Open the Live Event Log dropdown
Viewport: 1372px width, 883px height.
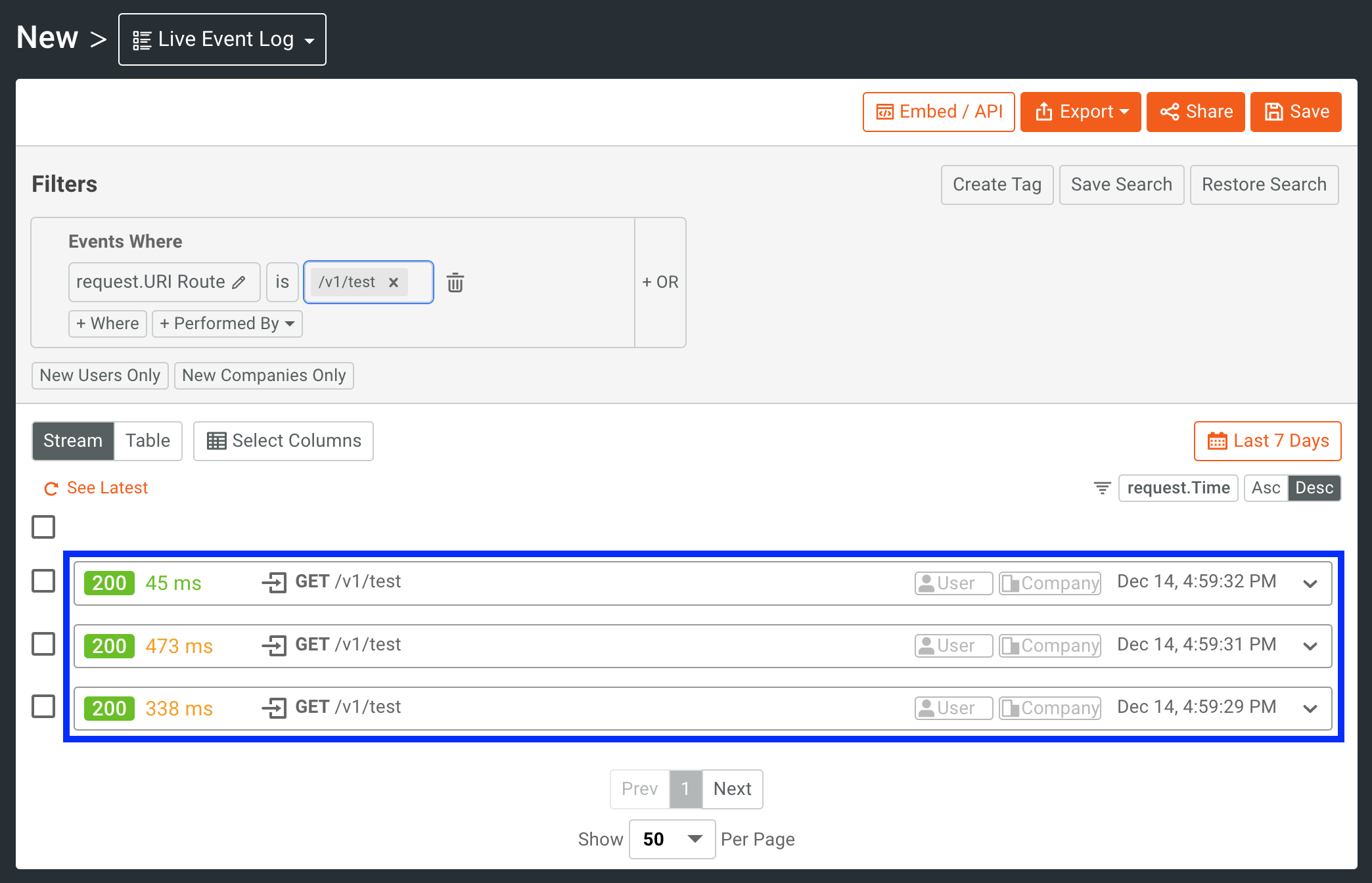[222, 39]
